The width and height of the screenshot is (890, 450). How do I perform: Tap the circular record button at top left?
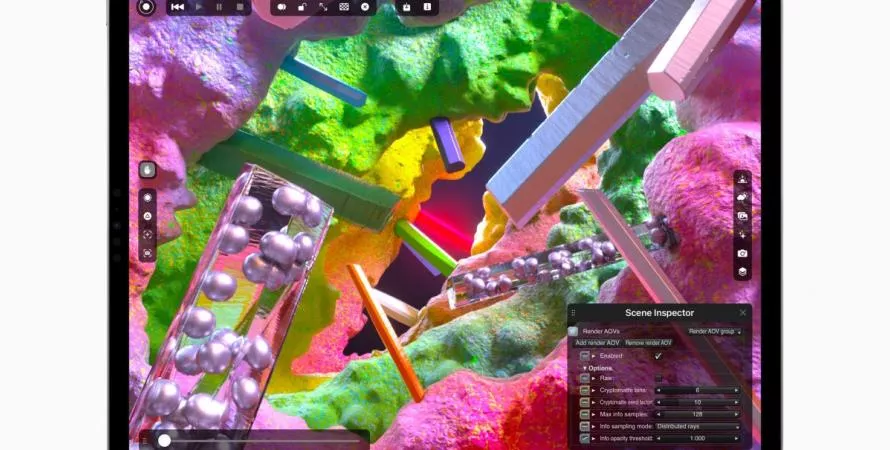pyautogui.click(x=146, y=7)
